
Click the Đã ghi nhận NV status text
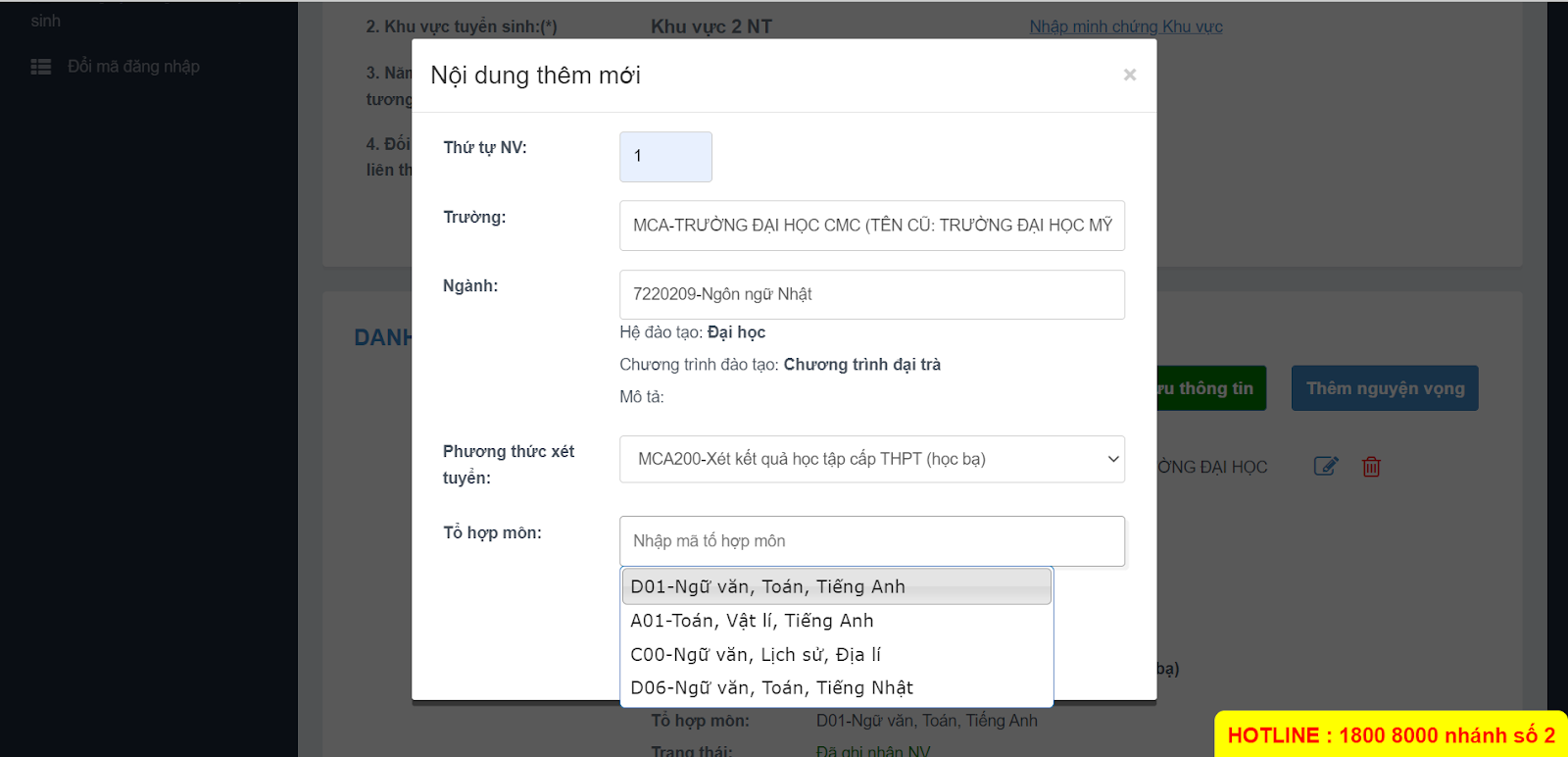point(873,751)
